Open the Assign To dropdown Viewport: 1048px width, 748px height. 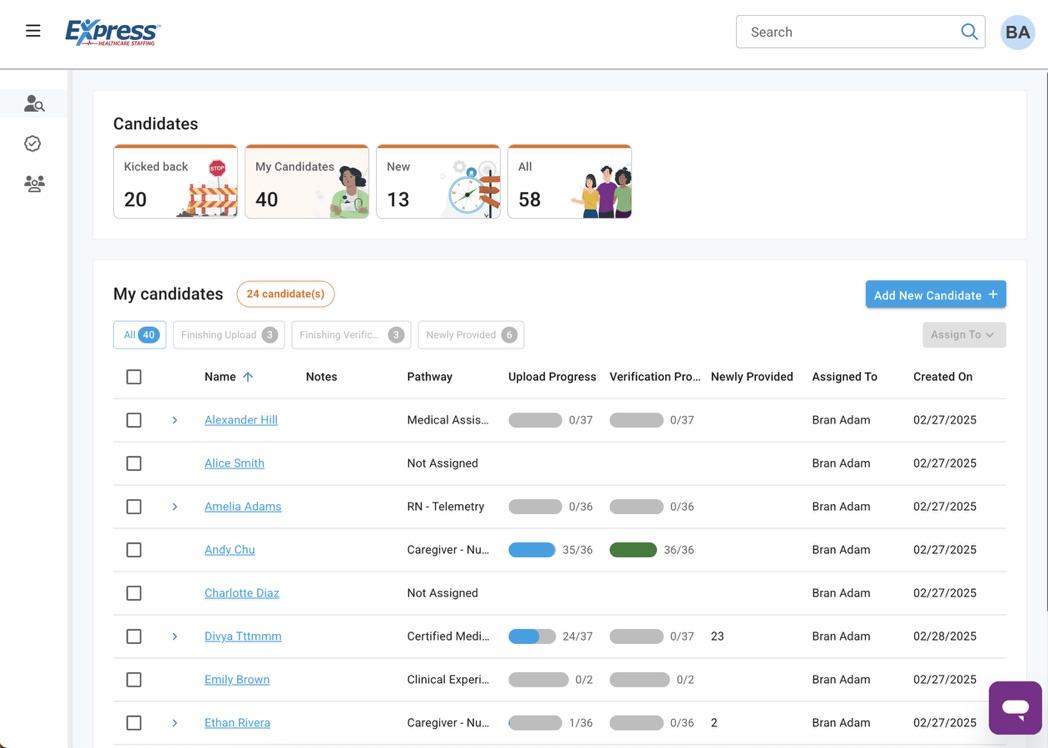pyautogui.click(x=963, y=335)
